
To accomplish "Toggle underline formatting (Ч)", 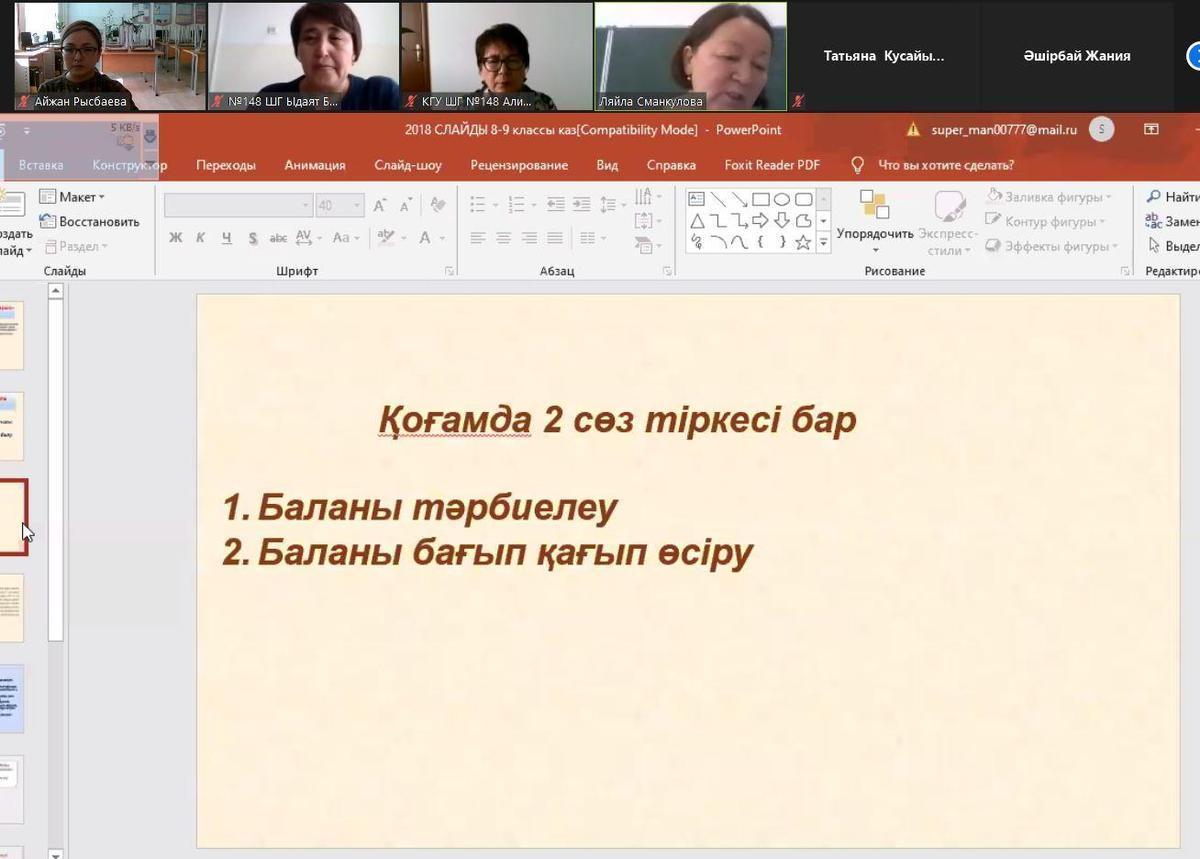I will point(227,238).
